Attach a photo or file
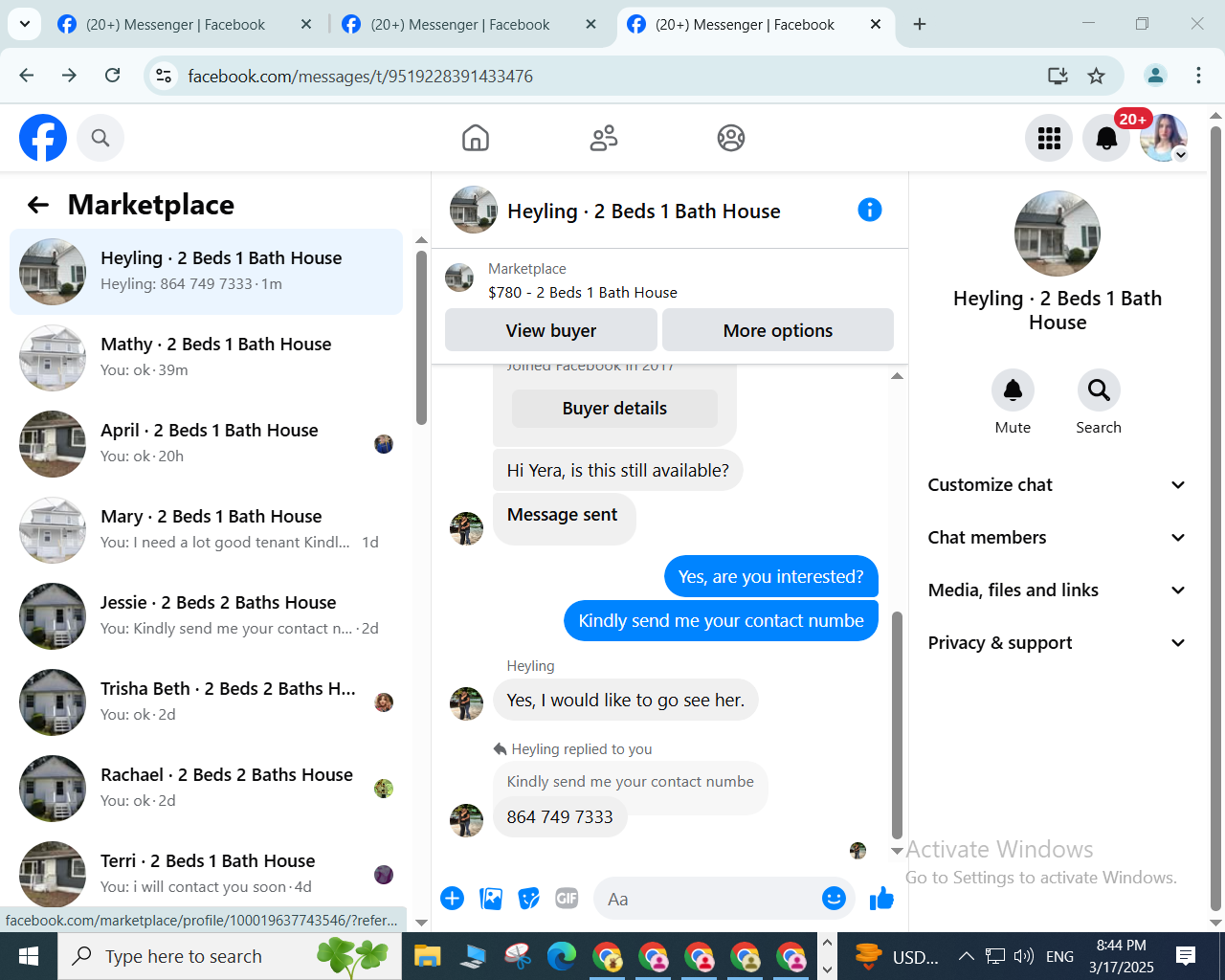The width and height of the screenshot is (1225, 980). [491, 898]
